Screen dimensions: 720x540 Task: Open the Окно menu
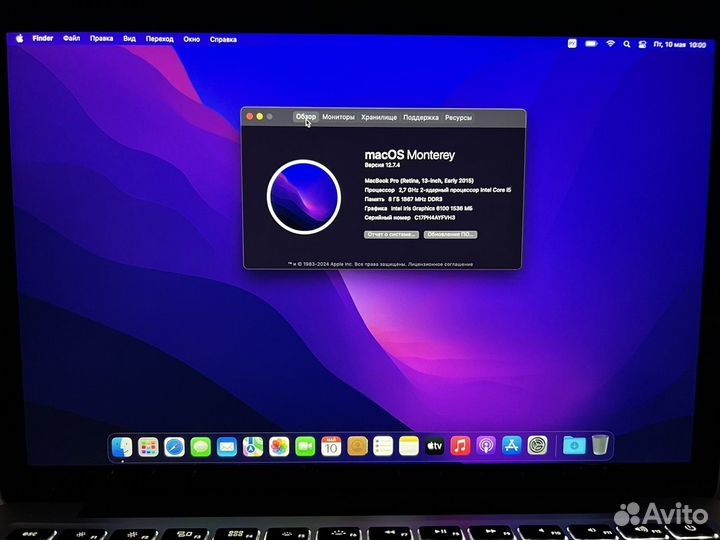[x=192, y=39]
